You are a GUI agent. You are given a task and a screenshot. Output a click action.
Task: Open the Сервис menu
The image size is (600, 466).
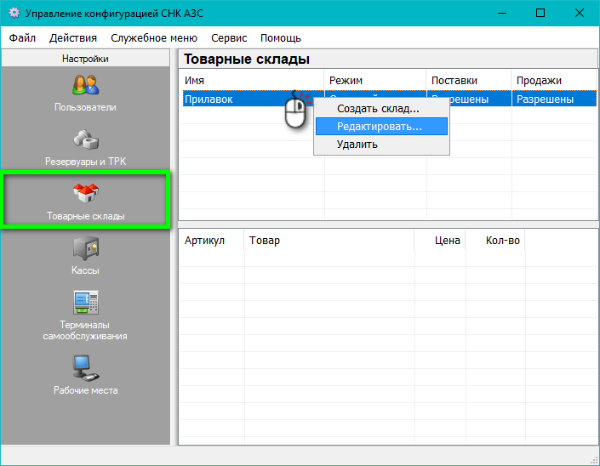[x=229, y=38]
